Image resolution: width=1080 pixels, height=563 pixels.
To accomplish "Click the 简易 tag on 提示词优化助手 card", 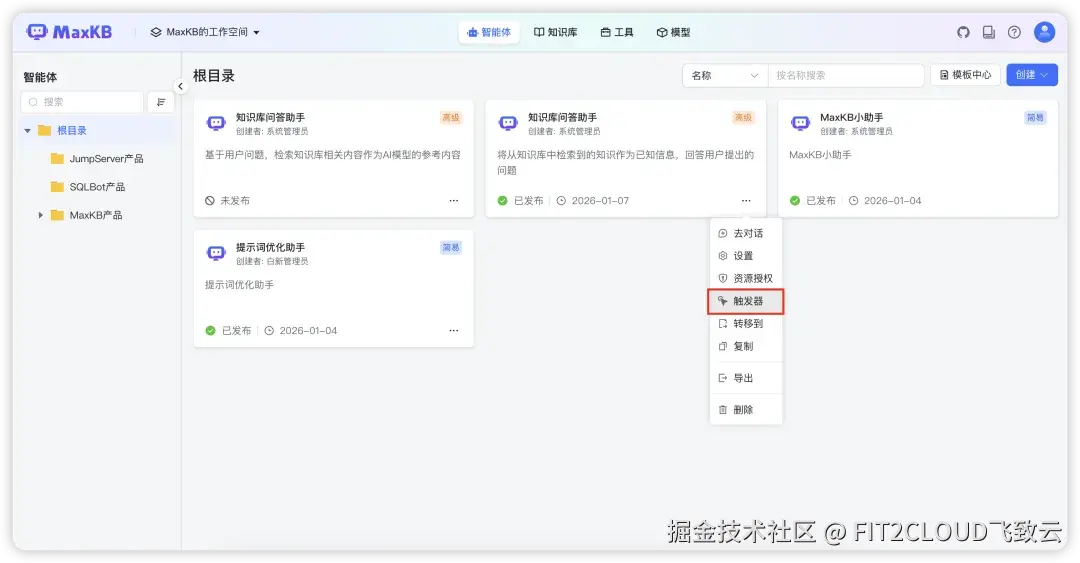I will 450,247.
